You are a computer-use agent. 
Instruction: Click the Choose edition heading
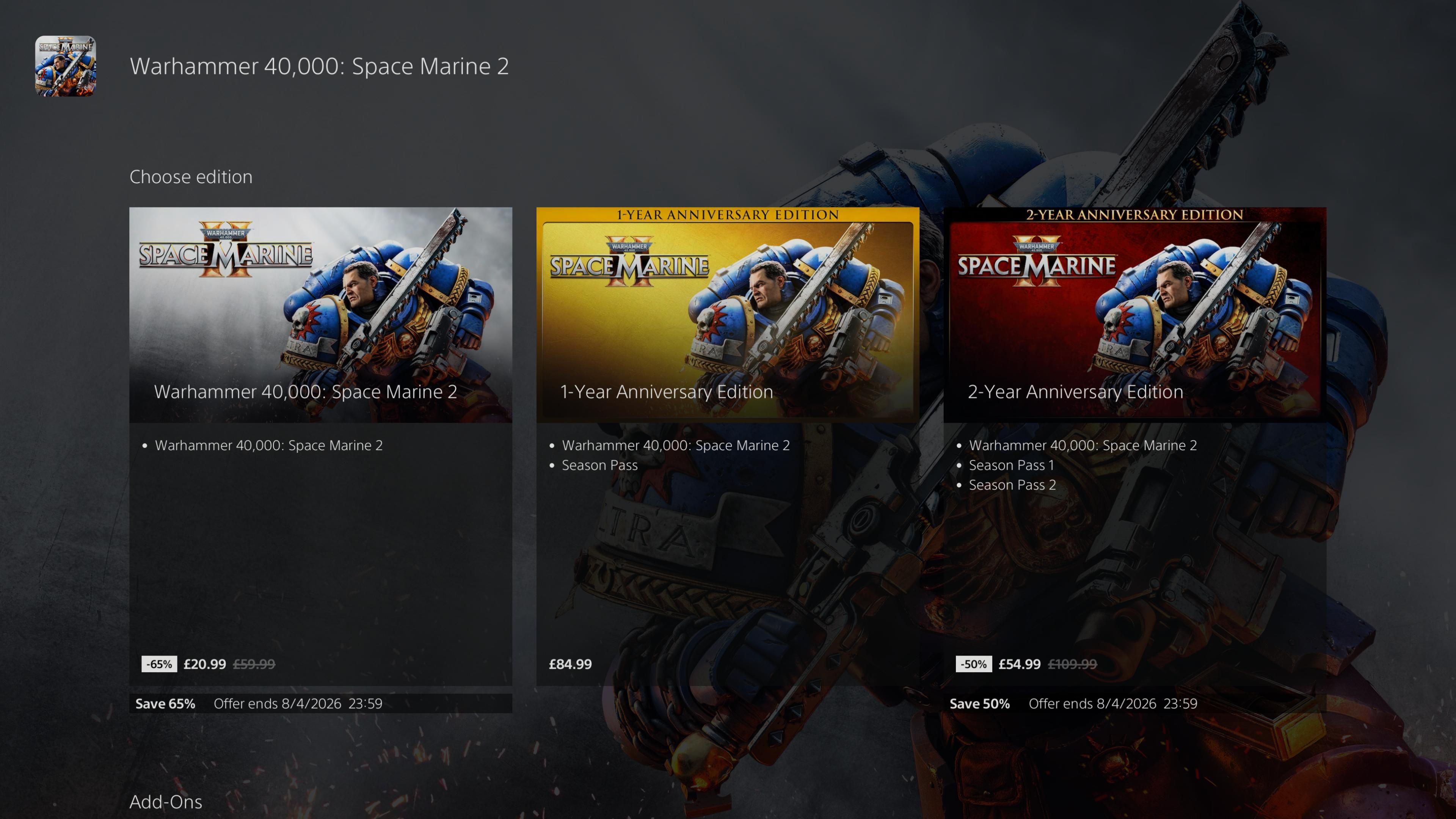pyautogui.click(x=191, y=177)
